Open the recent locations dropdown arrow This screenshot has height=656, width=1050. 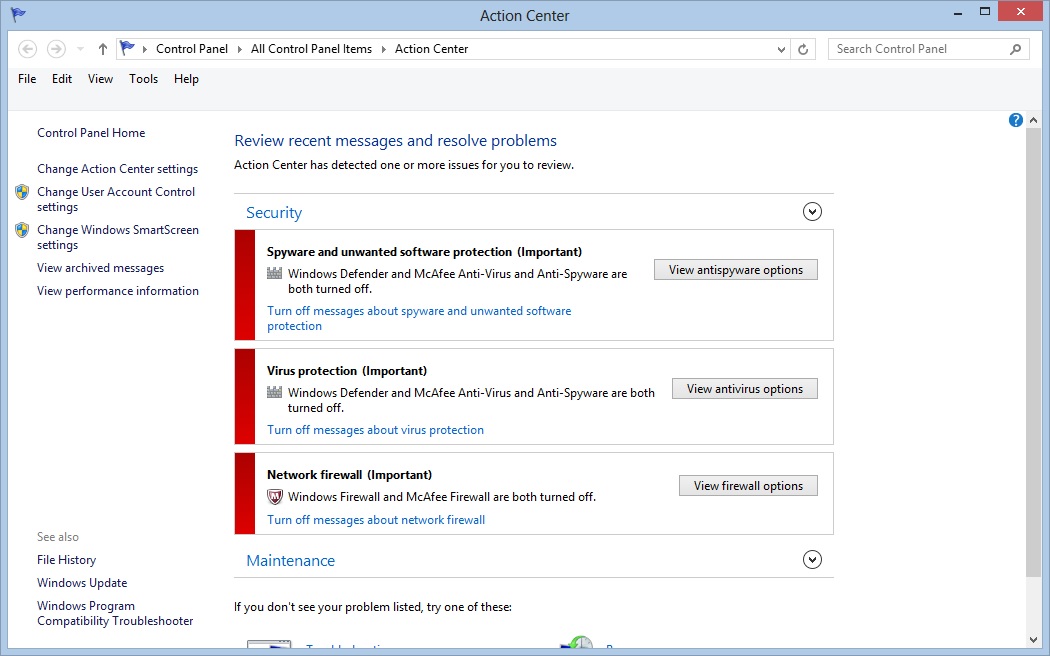81,49
